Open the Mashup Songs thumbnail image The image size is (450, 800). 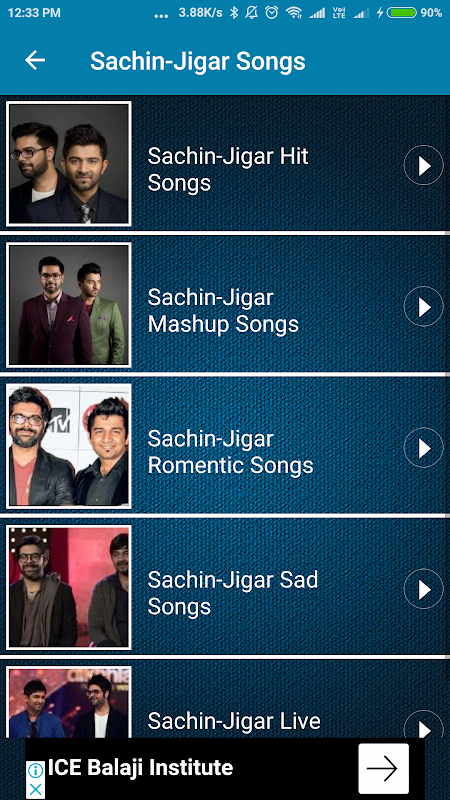point(68,305)
